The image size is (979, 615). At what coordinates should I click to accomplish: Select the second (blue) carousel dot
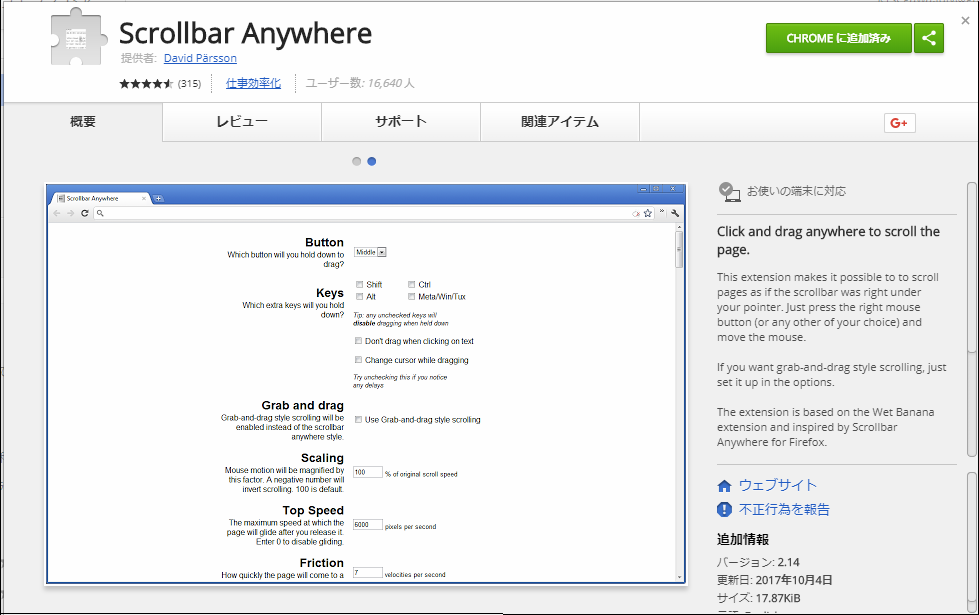371,161
